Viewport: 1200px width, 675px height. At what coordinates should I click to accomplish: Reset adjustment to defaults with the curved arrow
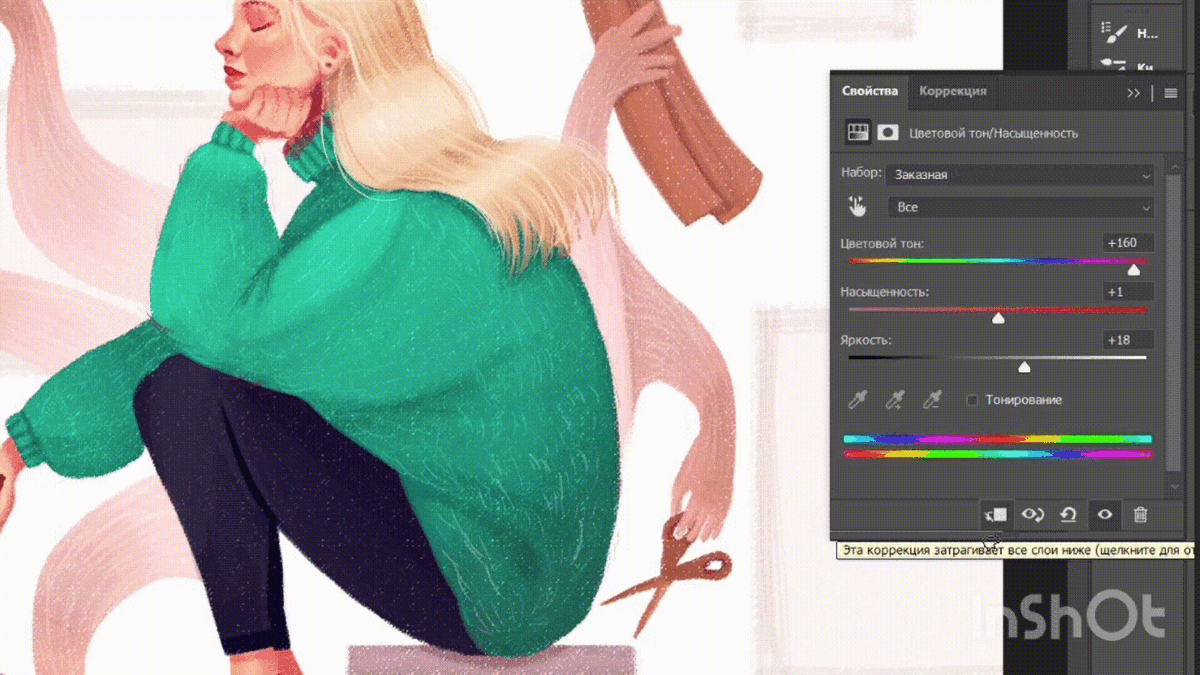tap(1068, 514)
